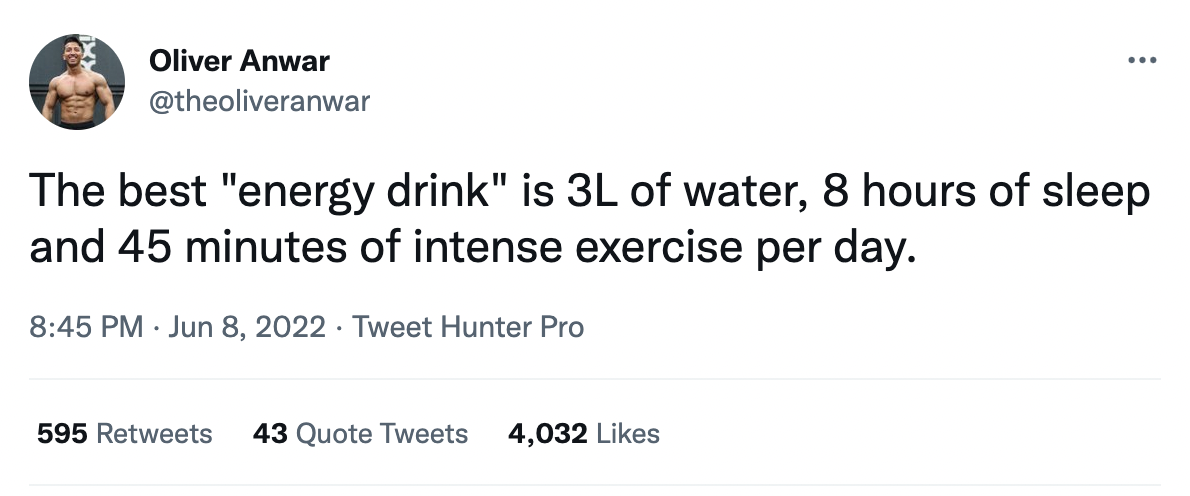Click the word Retweets label
This screenshot has width=1190, height=496.
[x=155, y=433]
